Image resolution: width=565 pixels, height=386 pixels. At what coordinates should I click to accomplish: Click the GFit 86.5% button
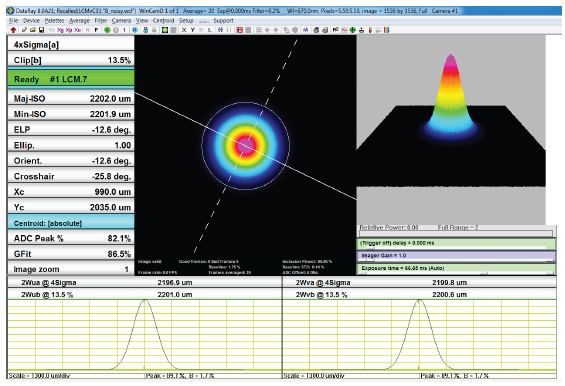71,253
